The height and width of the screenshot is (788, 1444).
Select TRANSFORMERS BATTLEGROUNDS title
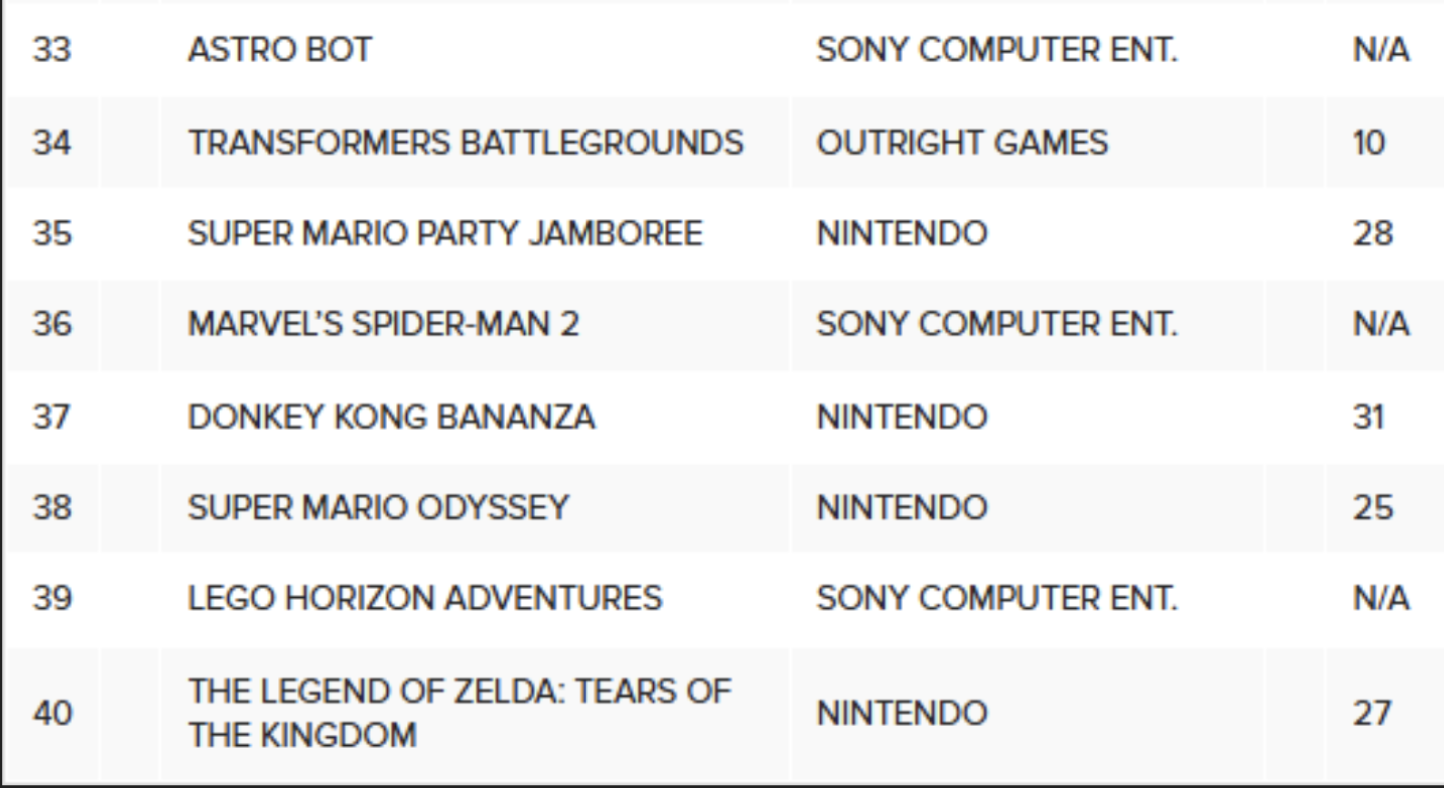tap(466, 142)
